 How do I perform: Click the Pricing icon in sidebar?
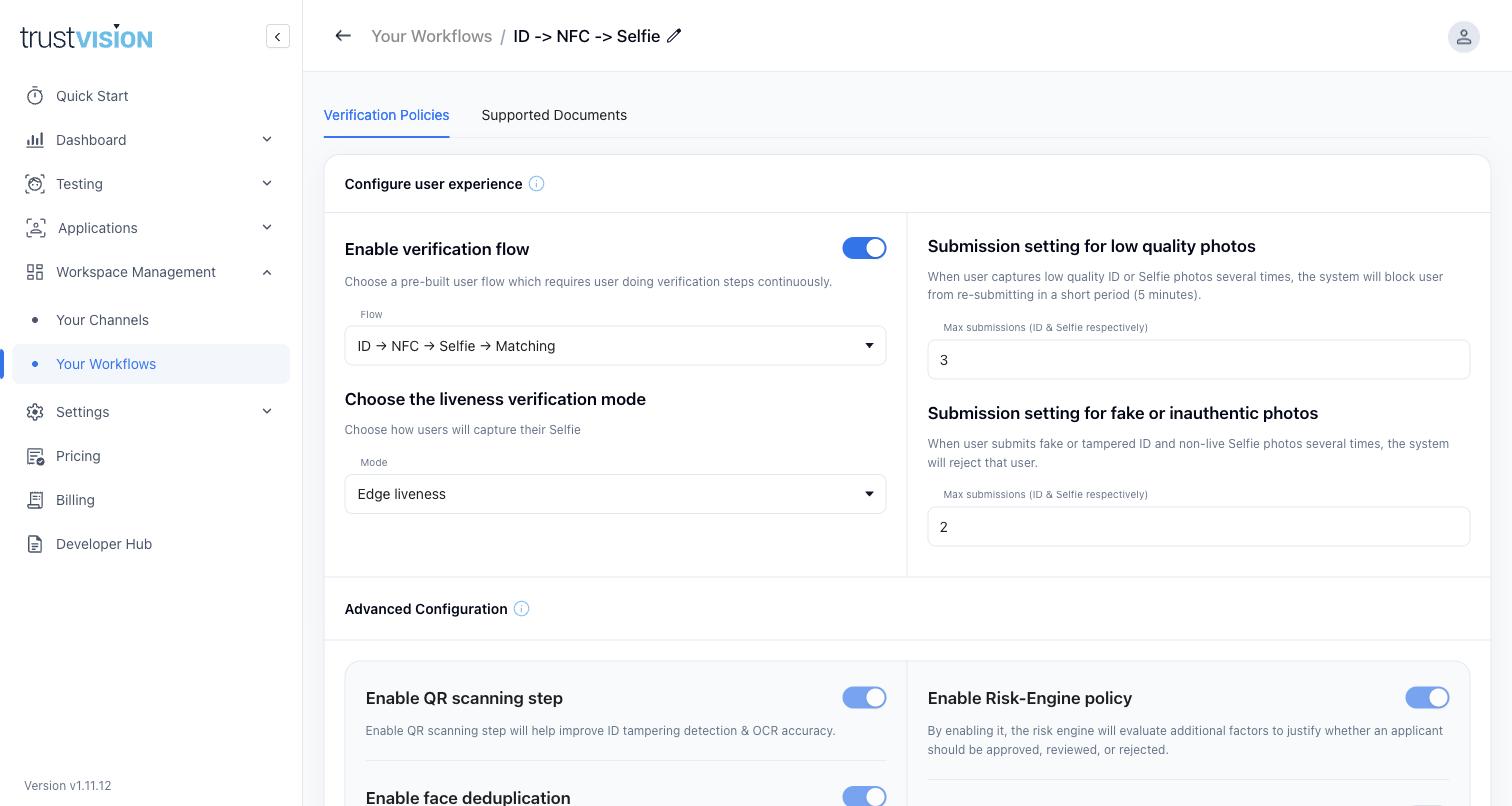(x=35, y=456)
